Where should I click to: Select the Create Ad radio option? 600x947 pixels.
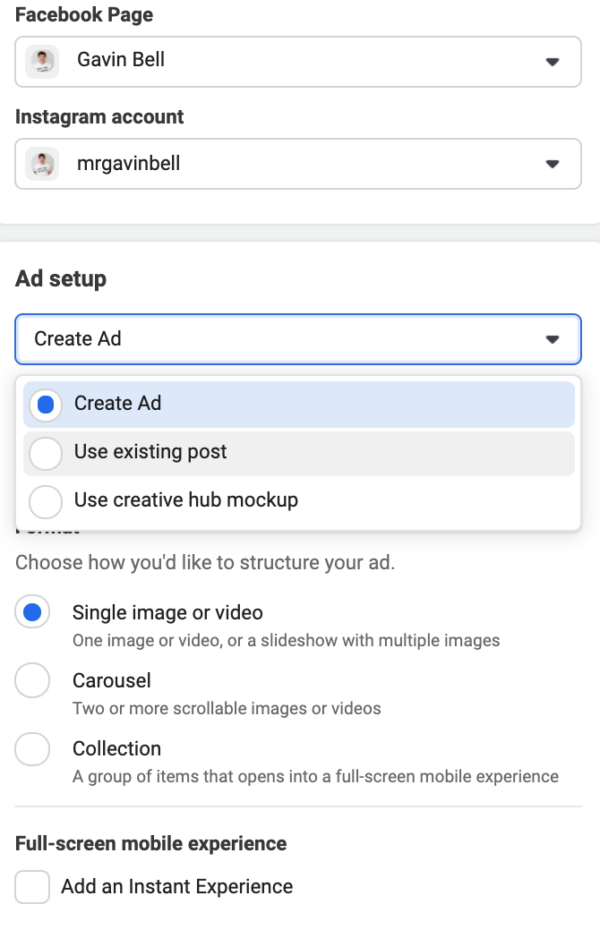[x=45, y=404]
